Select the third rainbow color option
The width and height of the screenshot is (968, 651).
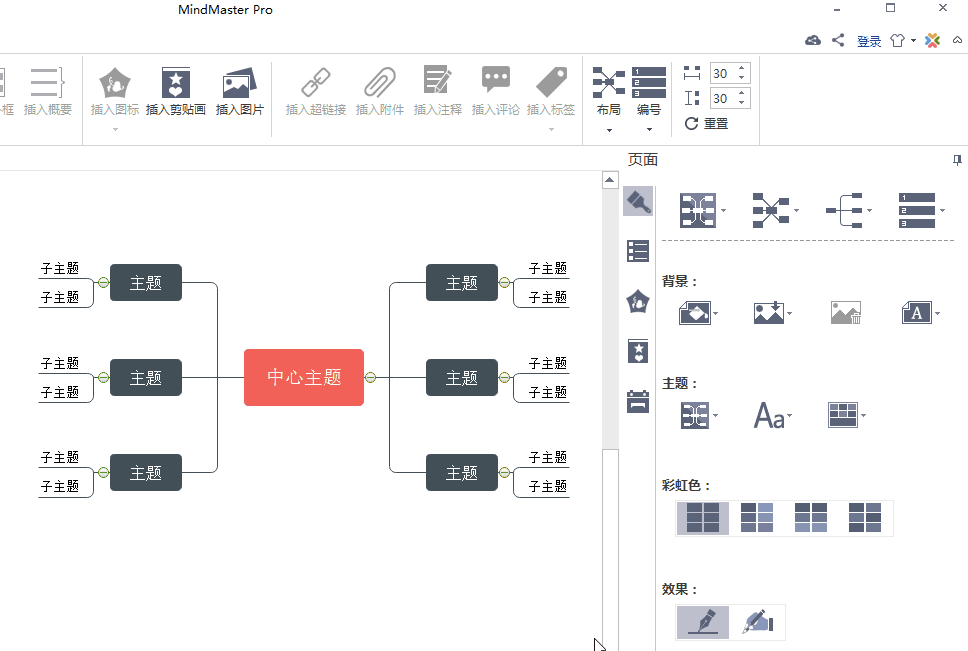point(811,518)
